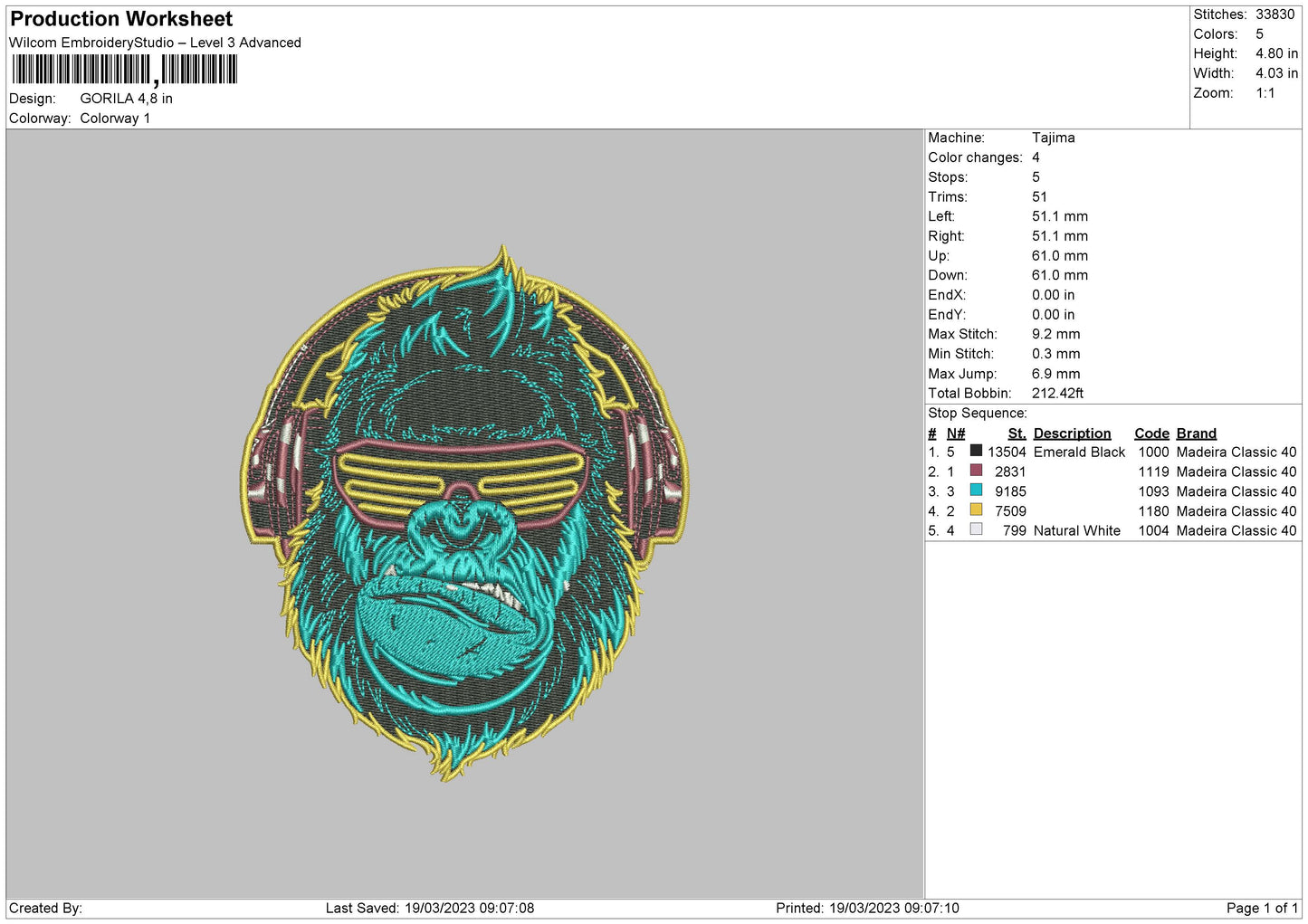
Task: Click the barcode under the worksheet title
Action: tap(125, 70)
